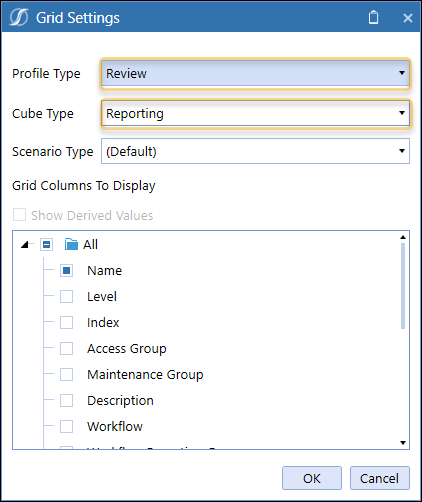Select the Maintenance Group item label
This screenshot has height=502, width=422.
[145, 375]
